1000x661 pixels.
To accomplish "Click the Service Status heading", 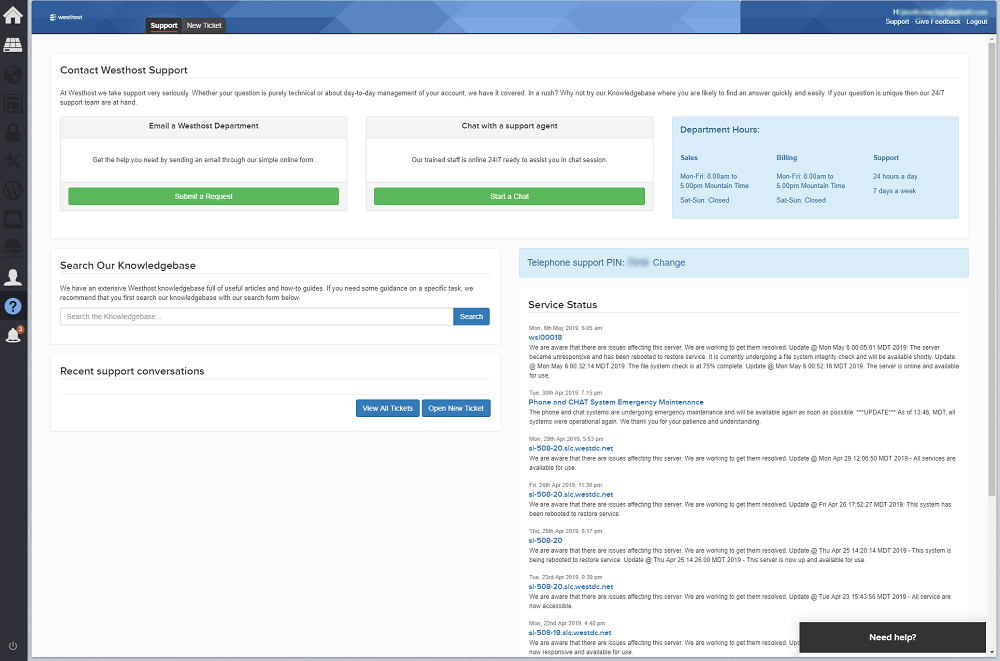I will click(x=562, y=305).
